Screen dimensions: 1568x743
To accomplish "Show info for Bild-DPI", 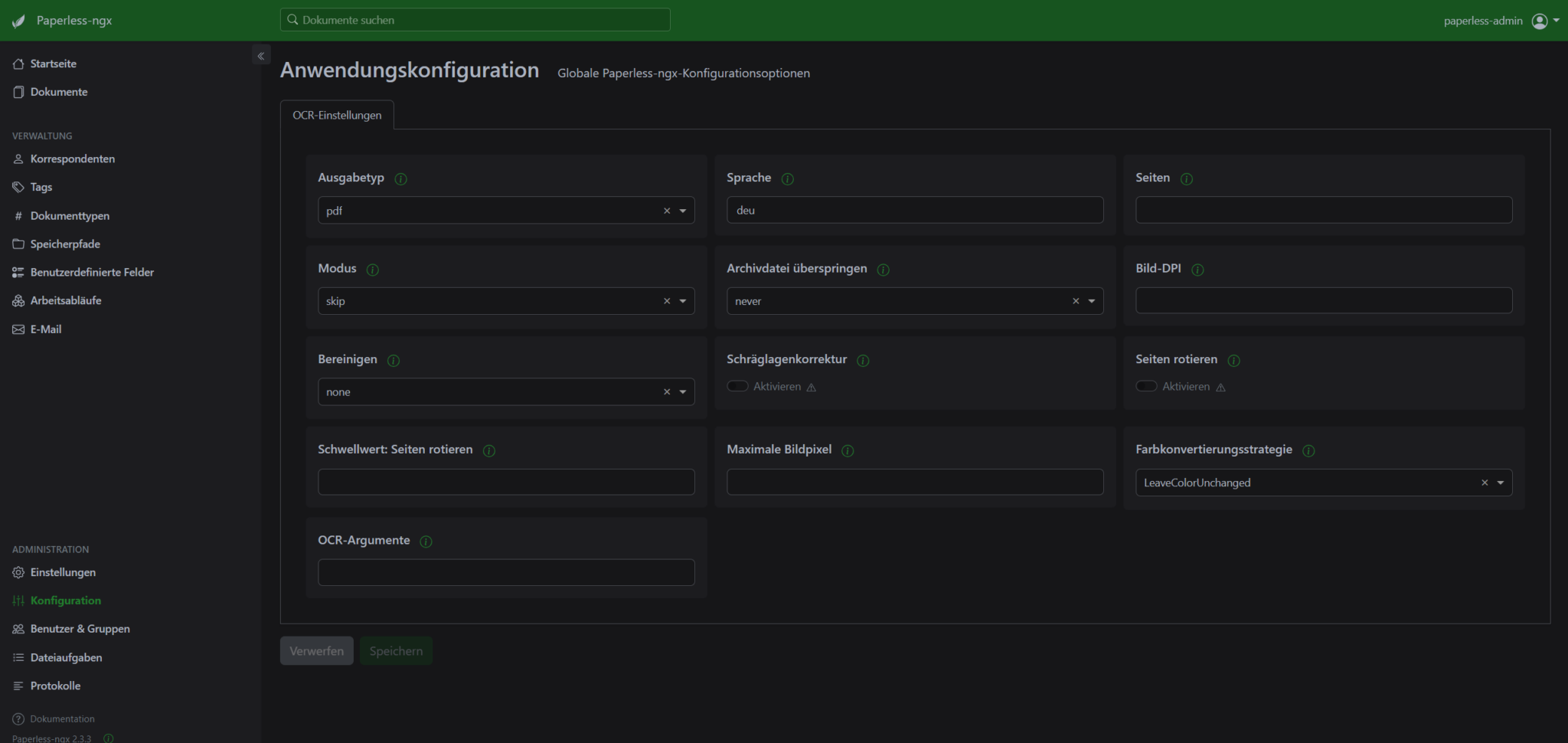I will coord(1198,270).
